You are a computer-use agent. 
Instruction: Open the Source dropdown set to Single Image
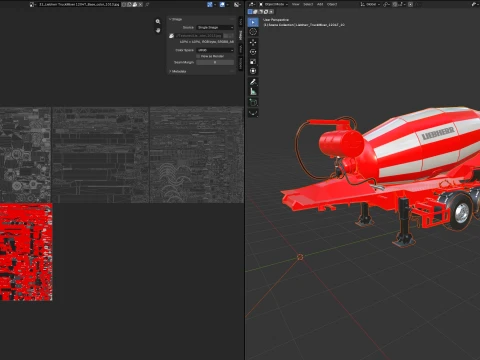pos(215,27)
